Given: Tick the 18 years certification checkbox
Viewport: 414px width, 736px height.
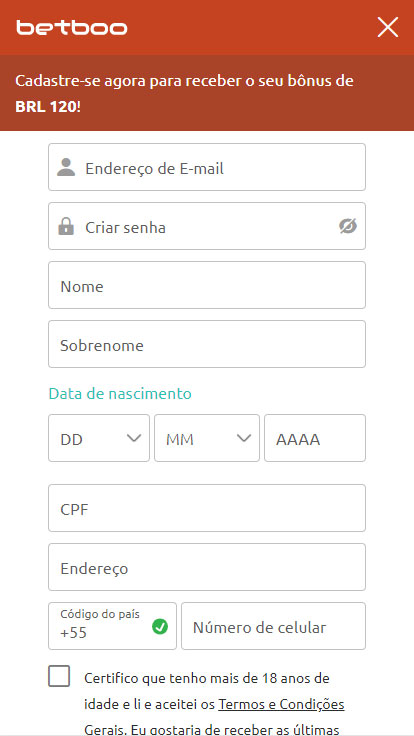Looking at the screenshot, I should tap(59, 676).
